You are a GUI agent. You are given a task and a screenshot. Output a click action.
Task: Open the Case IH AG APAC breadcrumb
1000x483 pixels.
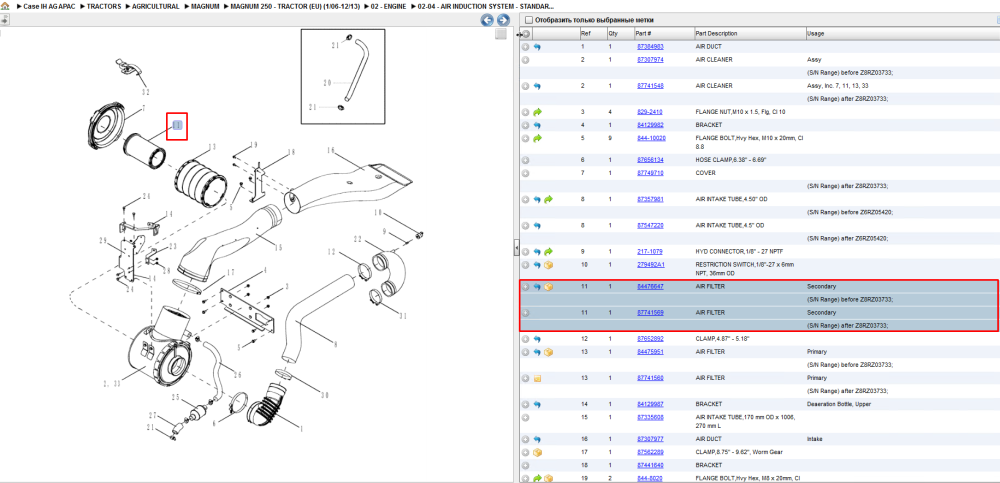pyautogui.click(x=49, y=6)
